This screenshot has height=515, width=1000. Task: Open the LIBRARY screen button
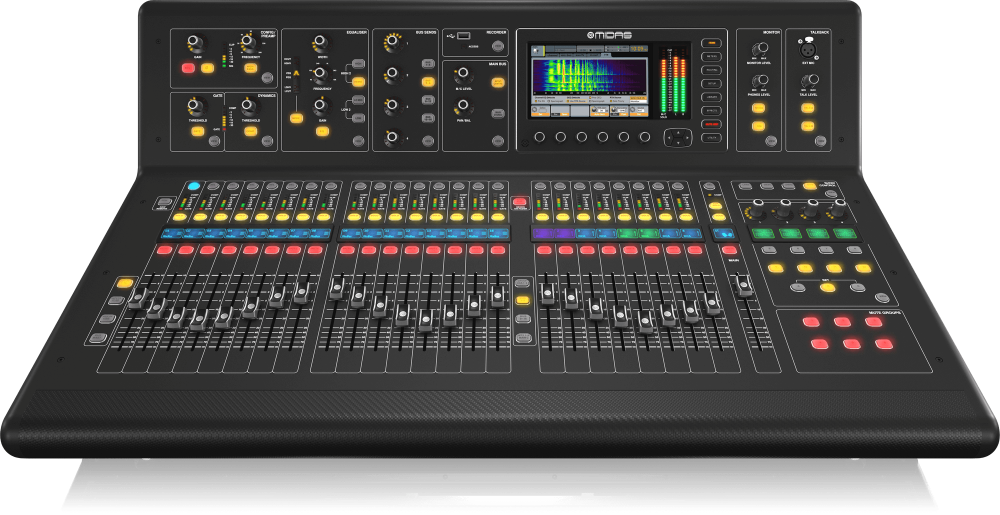click(711, 97)
